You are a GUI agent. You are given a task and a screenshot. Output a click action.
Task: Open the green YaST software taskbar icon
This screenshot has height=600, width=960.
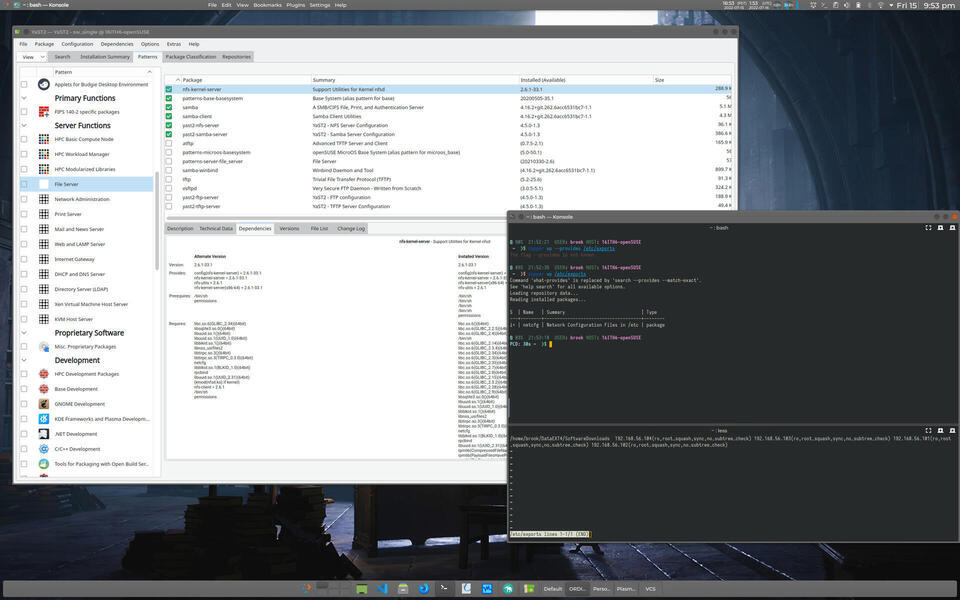point(528,588)
